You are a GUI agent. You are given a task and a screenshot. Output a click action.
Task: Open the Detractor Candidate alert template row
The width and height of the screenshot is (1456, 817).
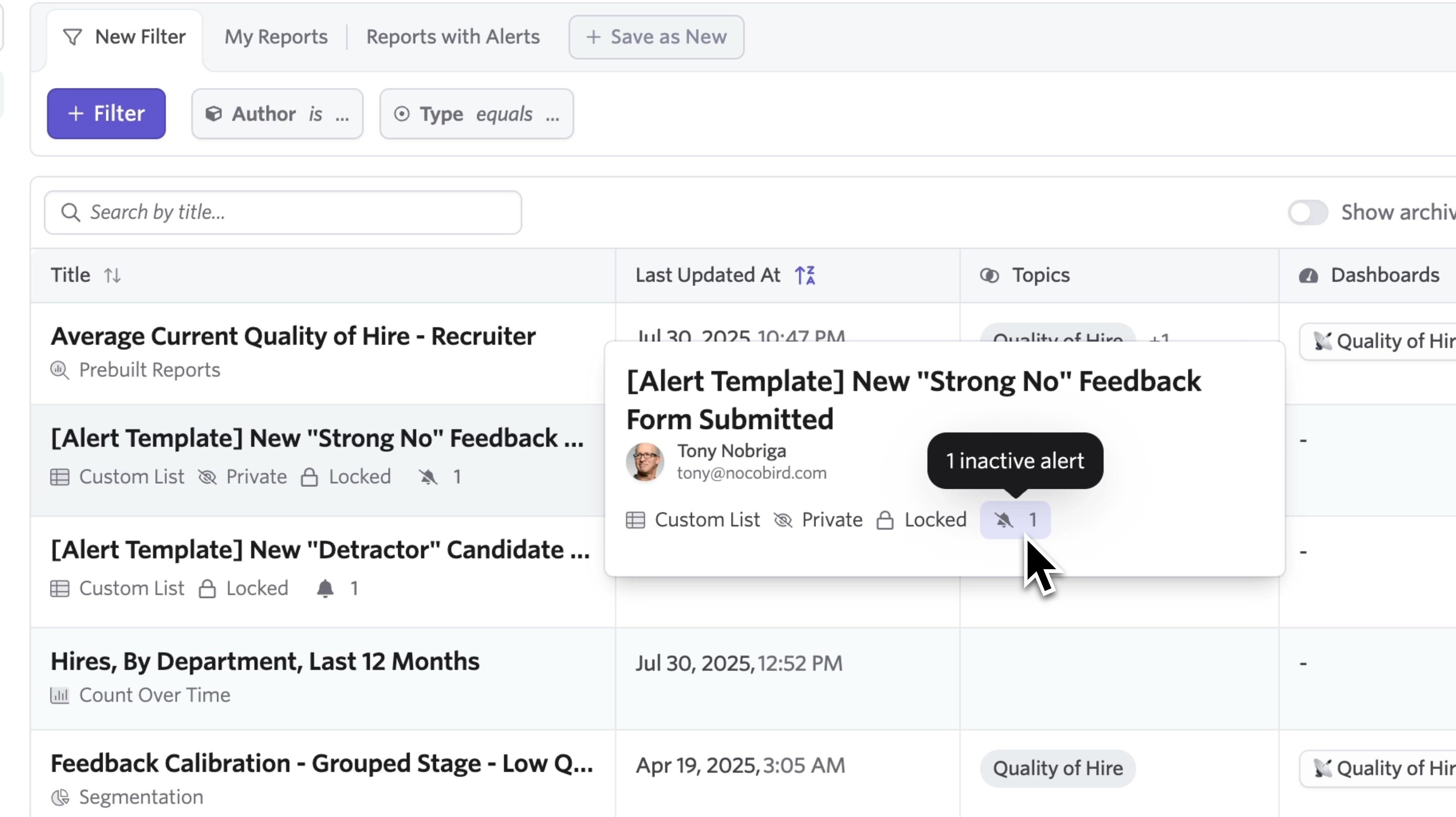coord(320,550)
